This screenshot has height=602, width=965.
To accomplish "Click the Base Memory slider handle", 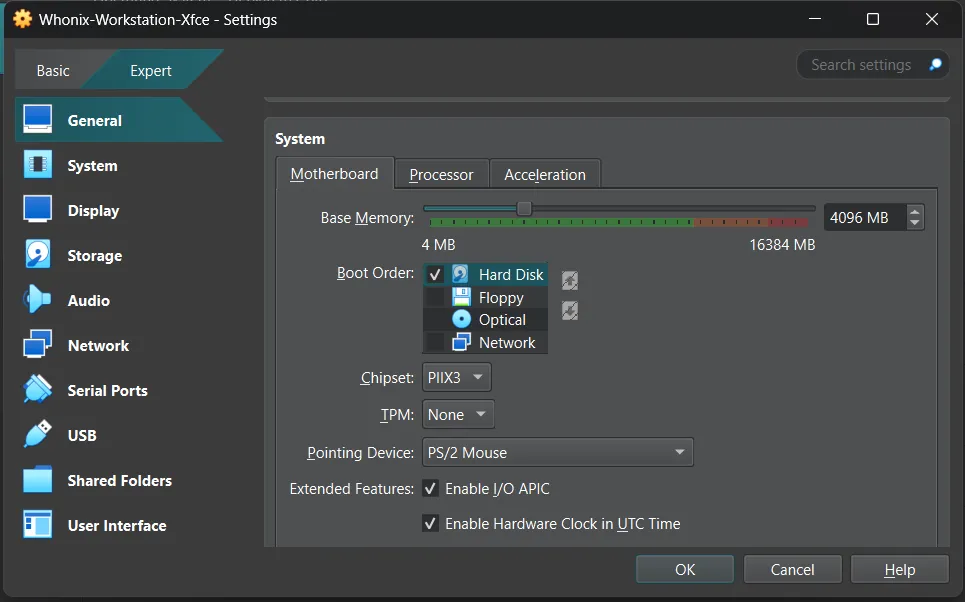I will [524, 209].
